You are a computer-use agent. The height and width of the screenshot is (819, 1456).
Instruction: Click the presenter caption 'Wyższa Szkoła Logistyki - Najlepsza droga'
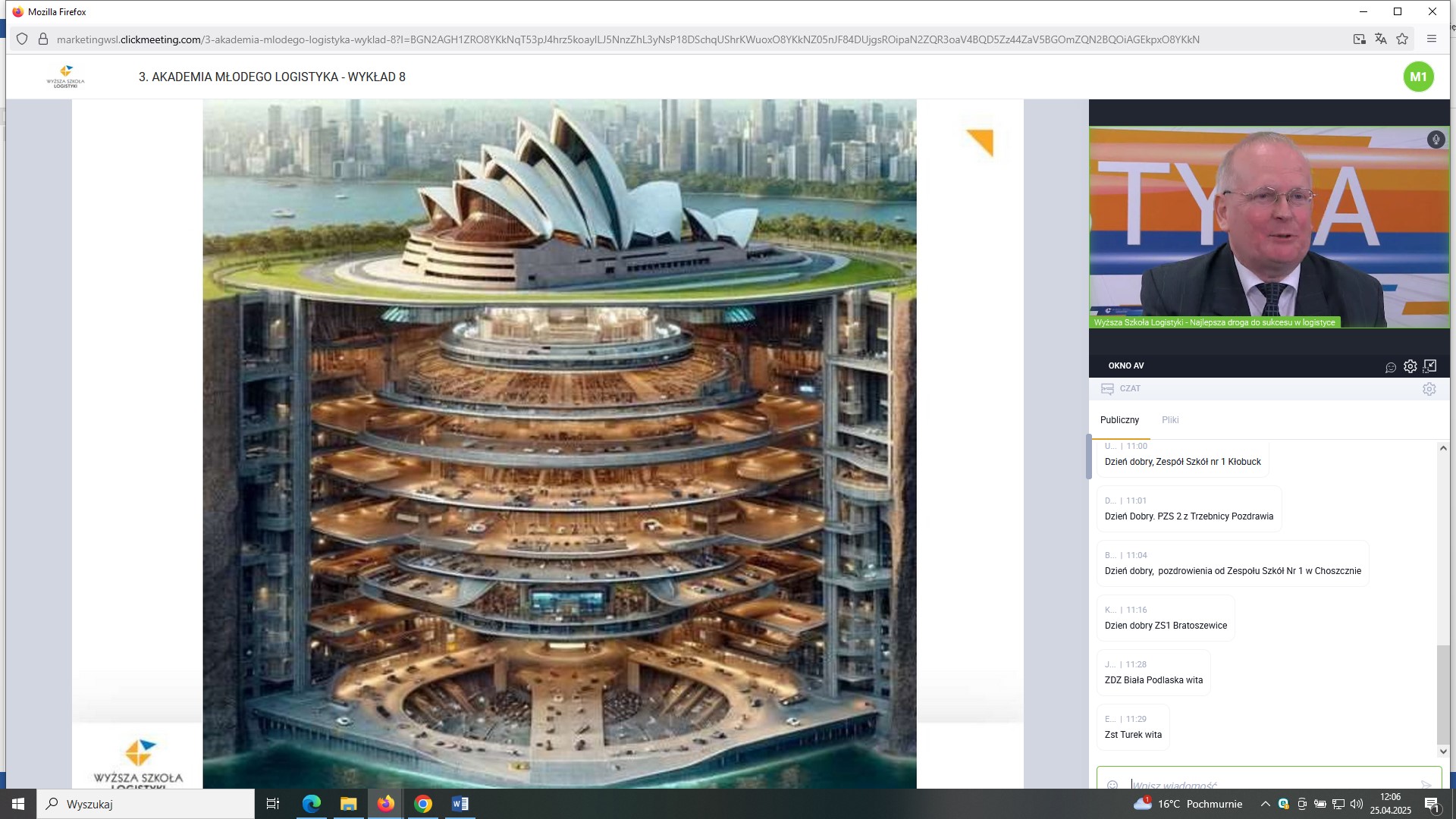point(1214,322)
